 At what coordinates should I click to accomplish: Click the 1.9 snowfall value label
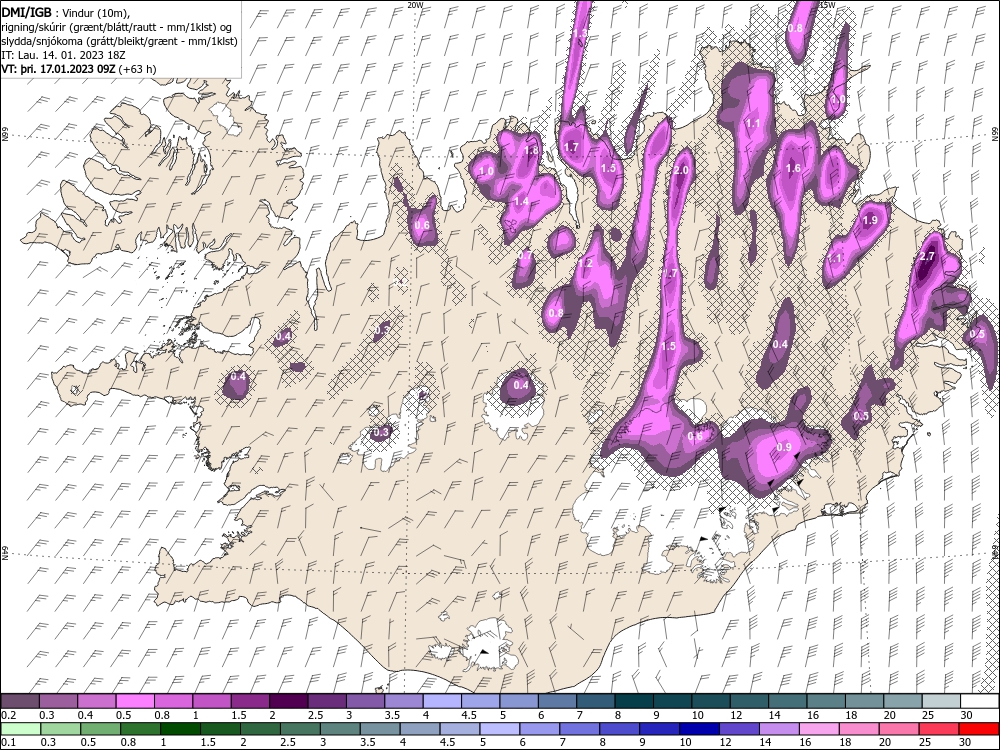870,220
